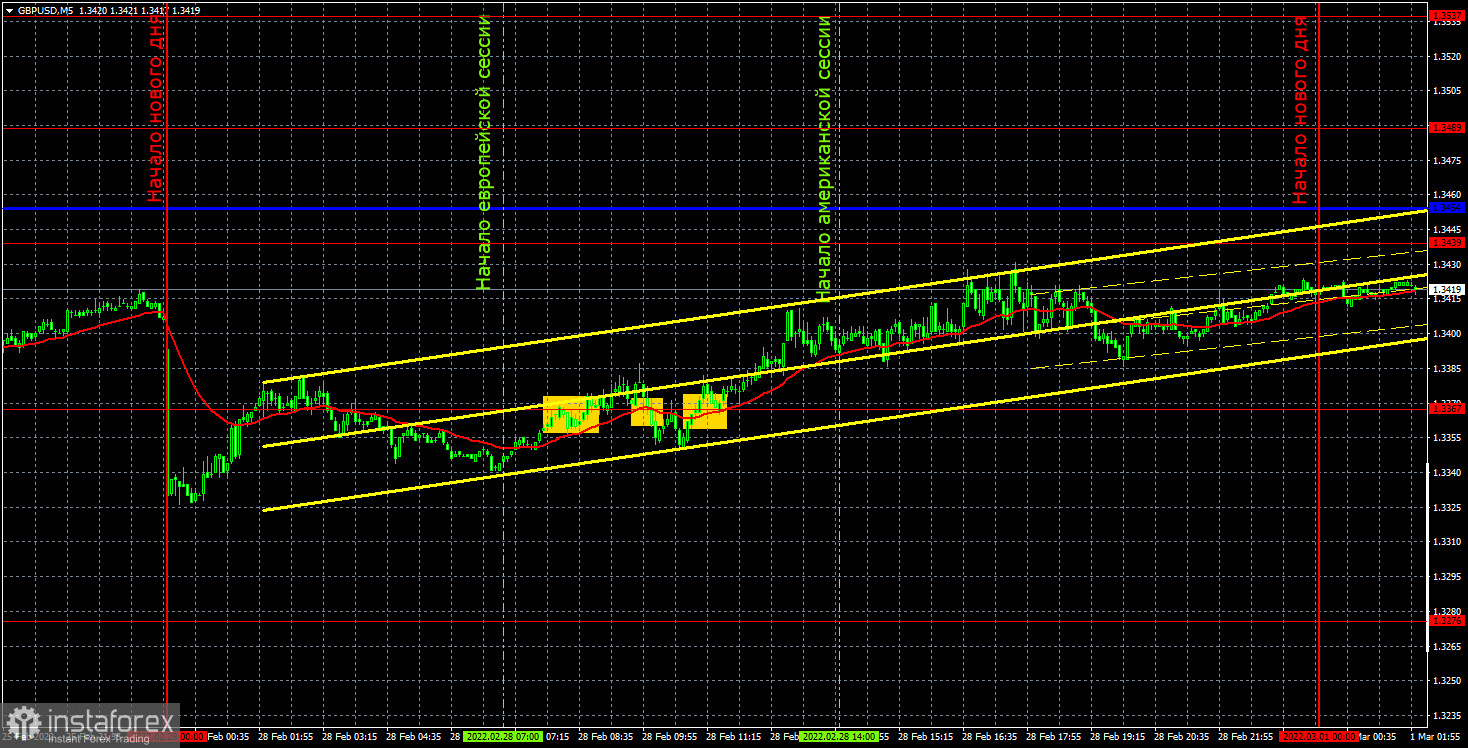Select the red 1.3489 price level label
Screen dimensions: 1468x748
click(1447, 128)
